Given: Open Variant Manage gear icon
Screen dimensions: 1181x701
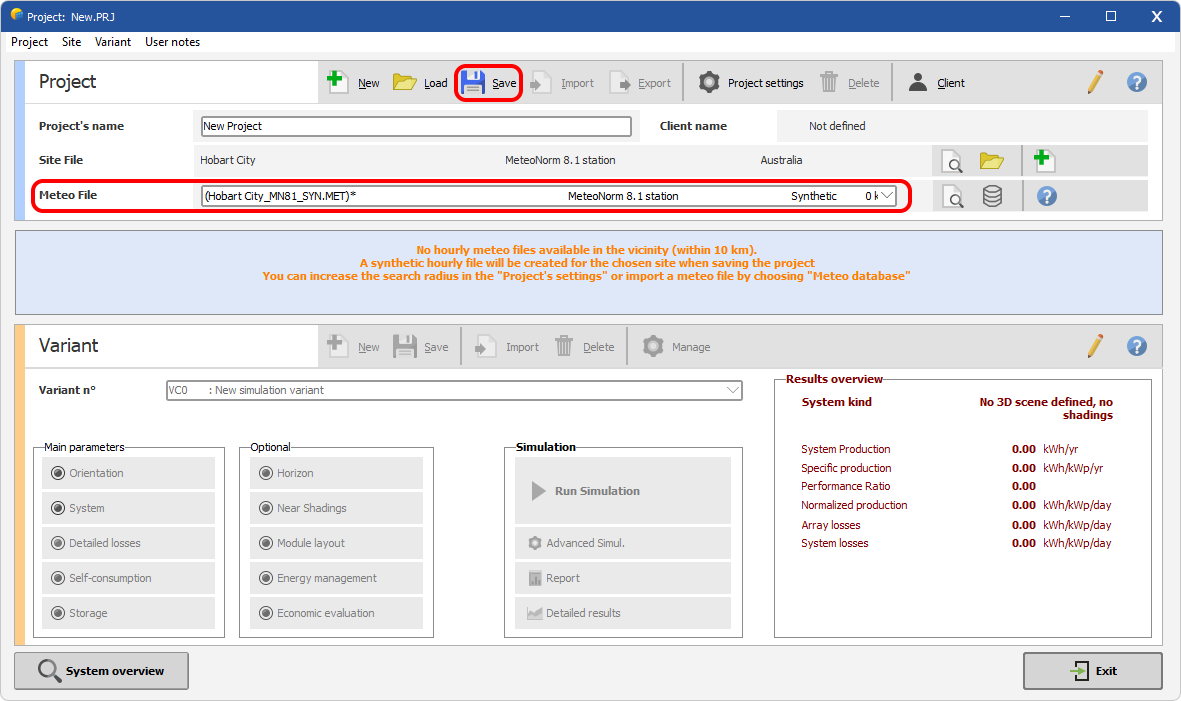Looking at the screenshot, I should point(653,346).
